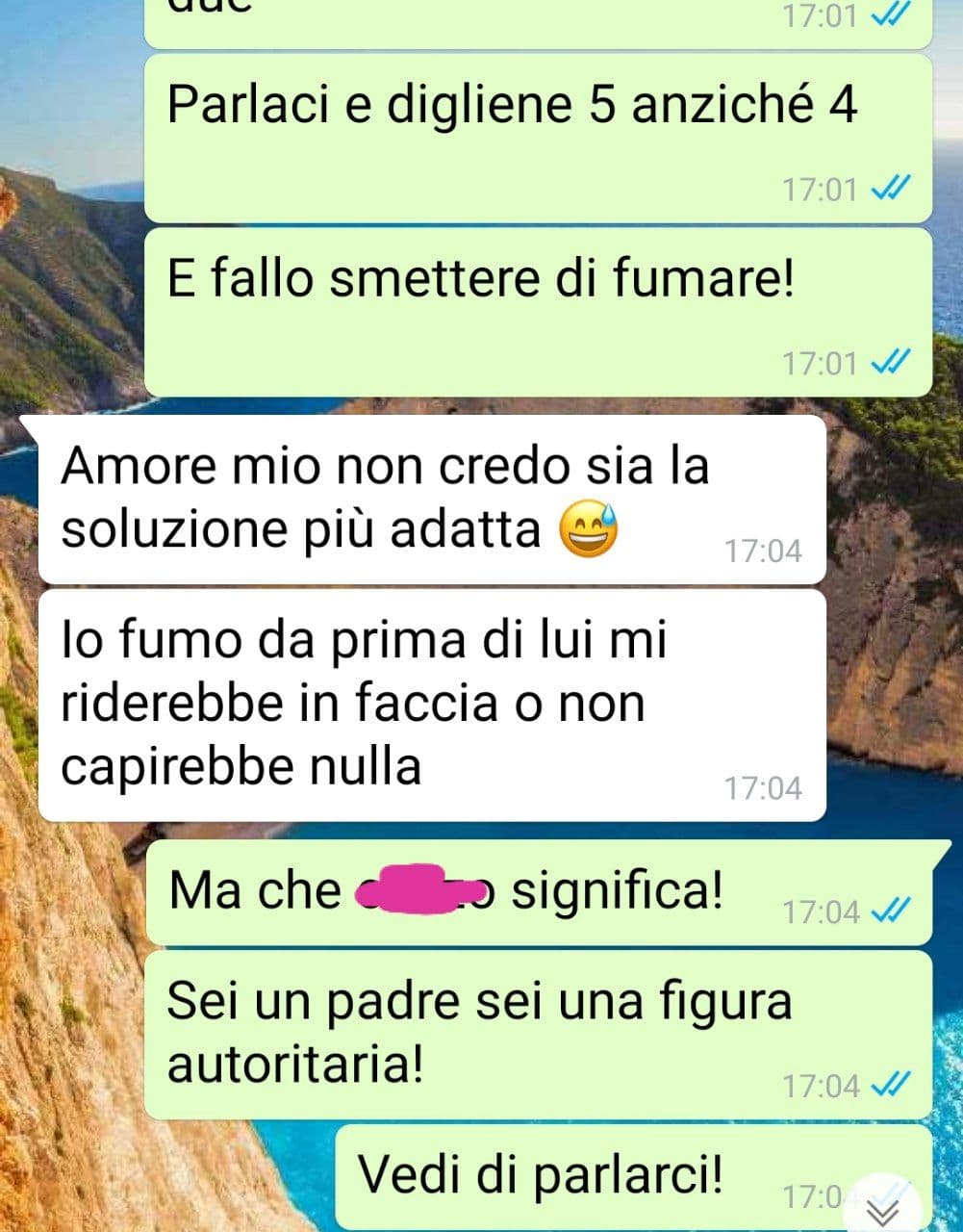Tap the 17:04 timestamp on 'capirebbe nulla' message
The image size is (963, 1232).
[763, 788]
